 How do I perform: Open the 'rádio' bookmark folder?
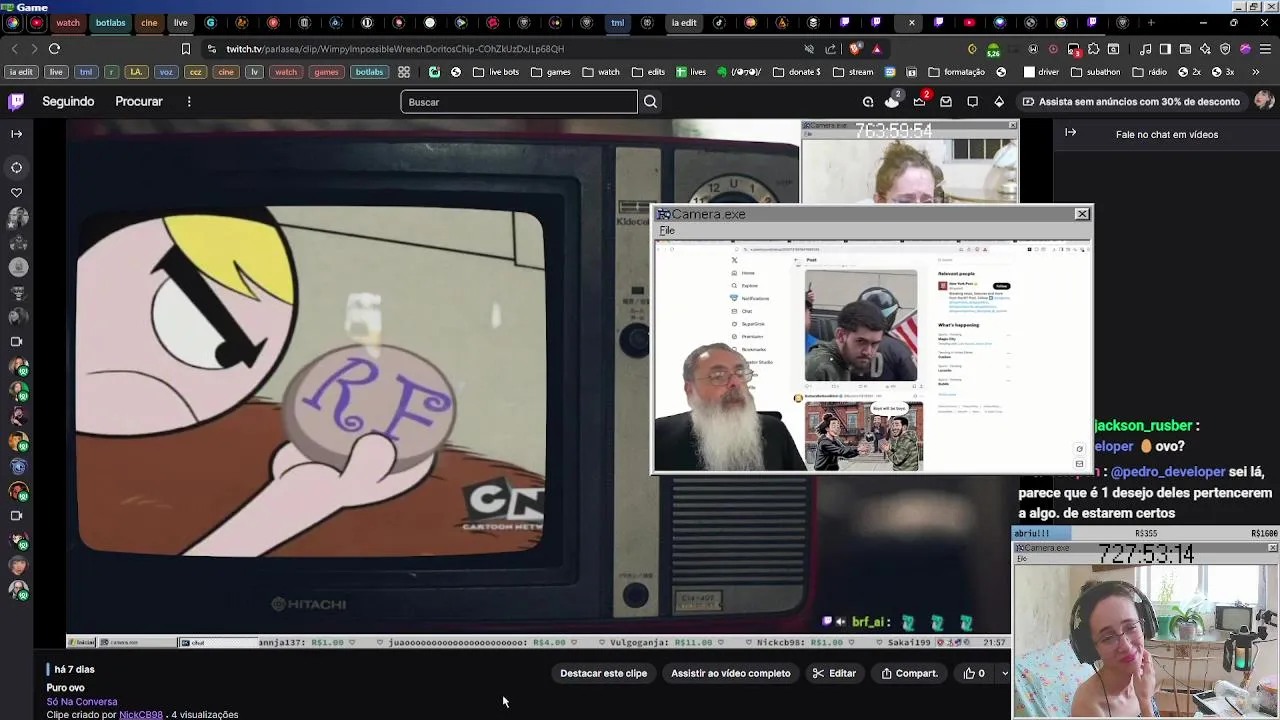[x=1150, y=72]
